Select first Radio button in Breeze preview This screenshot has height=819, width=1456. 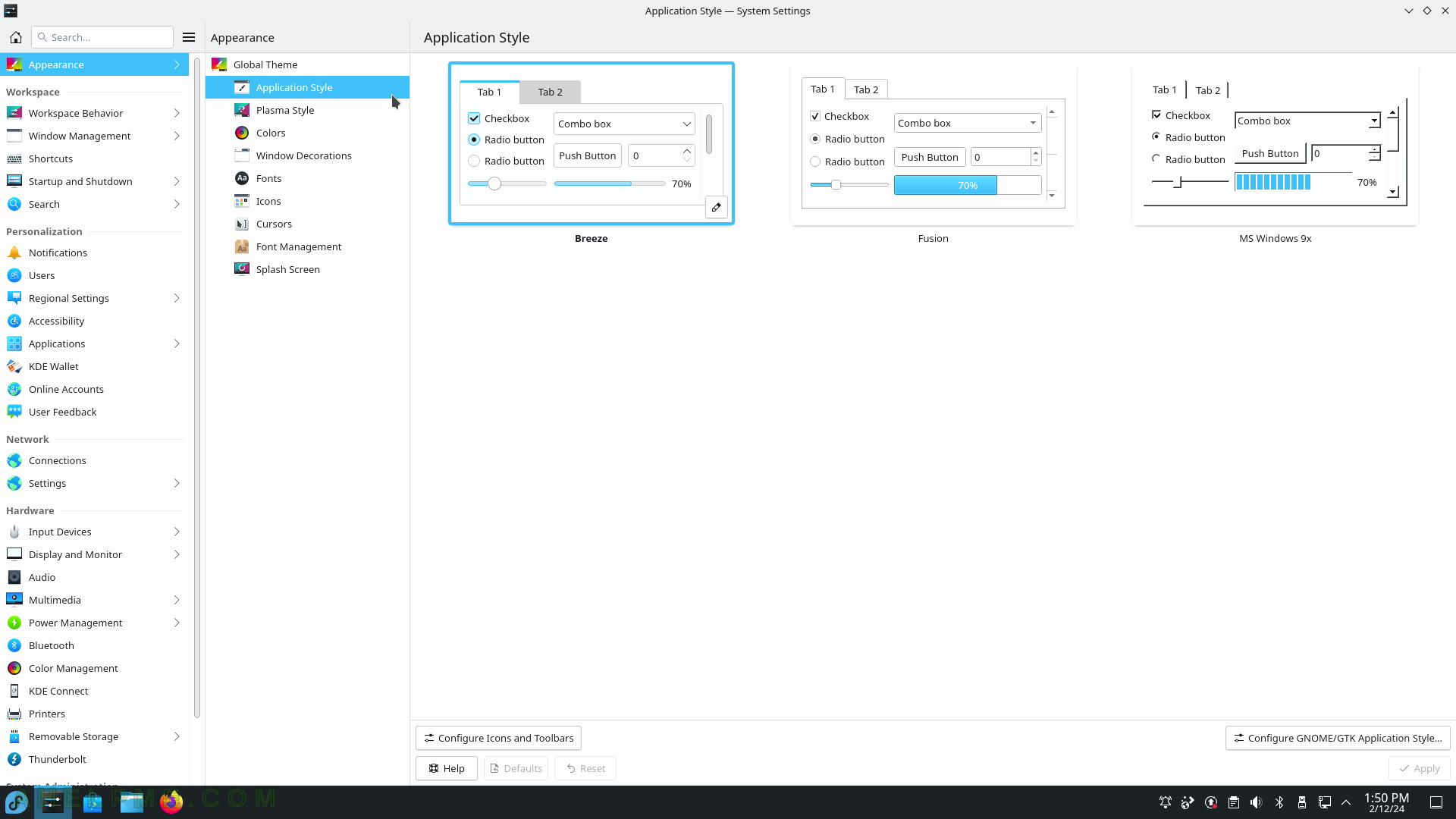474,140
